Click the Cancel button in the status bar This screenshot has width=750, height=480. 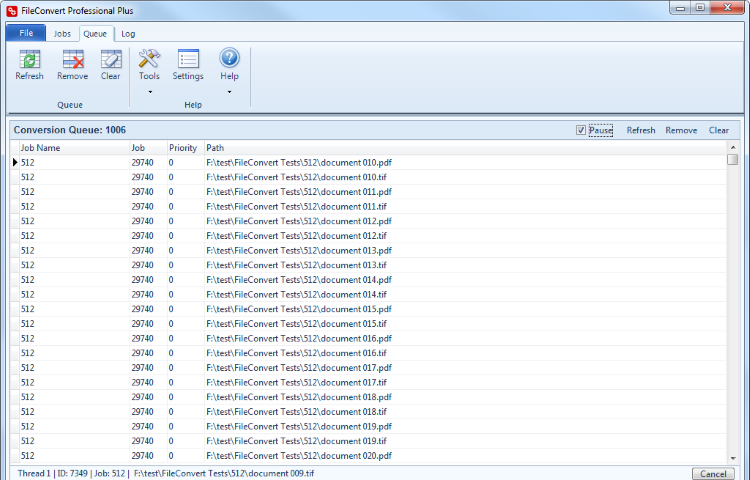[x=713, y=474]
